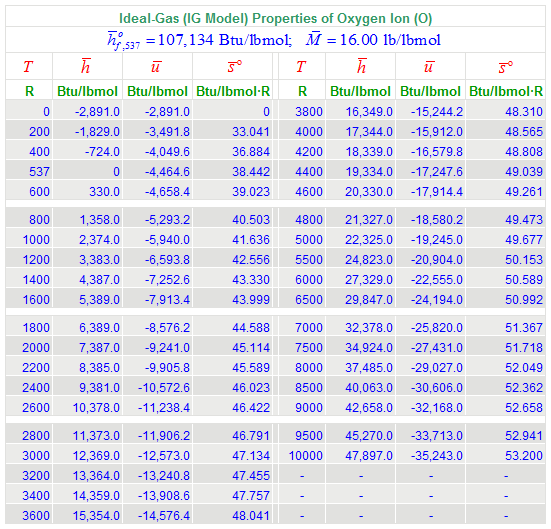Select the enthalpy value at 537 R
This screenshot has height=529, width=551.
tap(116, 172)
